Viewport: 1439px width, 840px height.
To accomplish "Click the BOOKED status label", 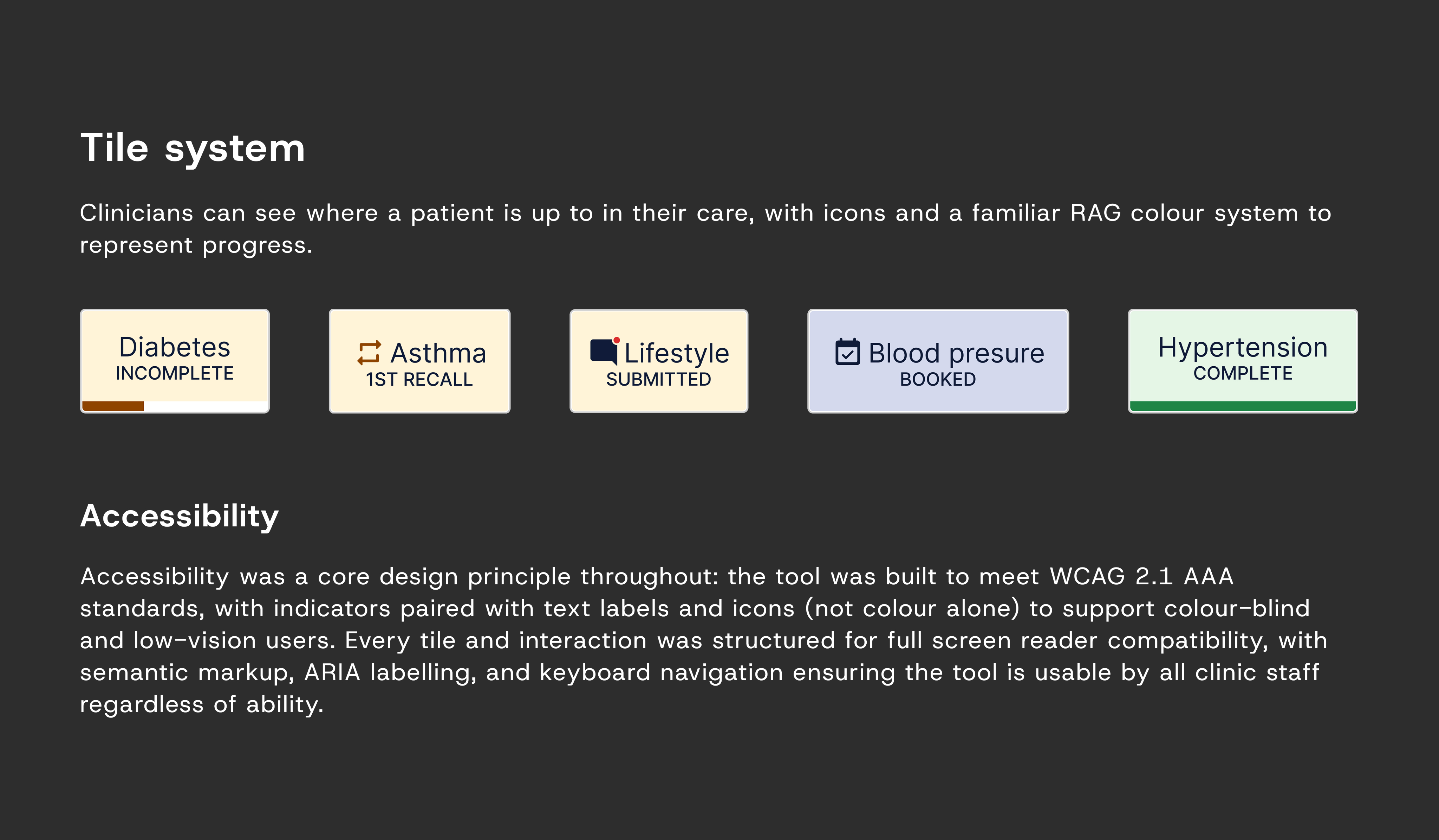I will [938, 380].
